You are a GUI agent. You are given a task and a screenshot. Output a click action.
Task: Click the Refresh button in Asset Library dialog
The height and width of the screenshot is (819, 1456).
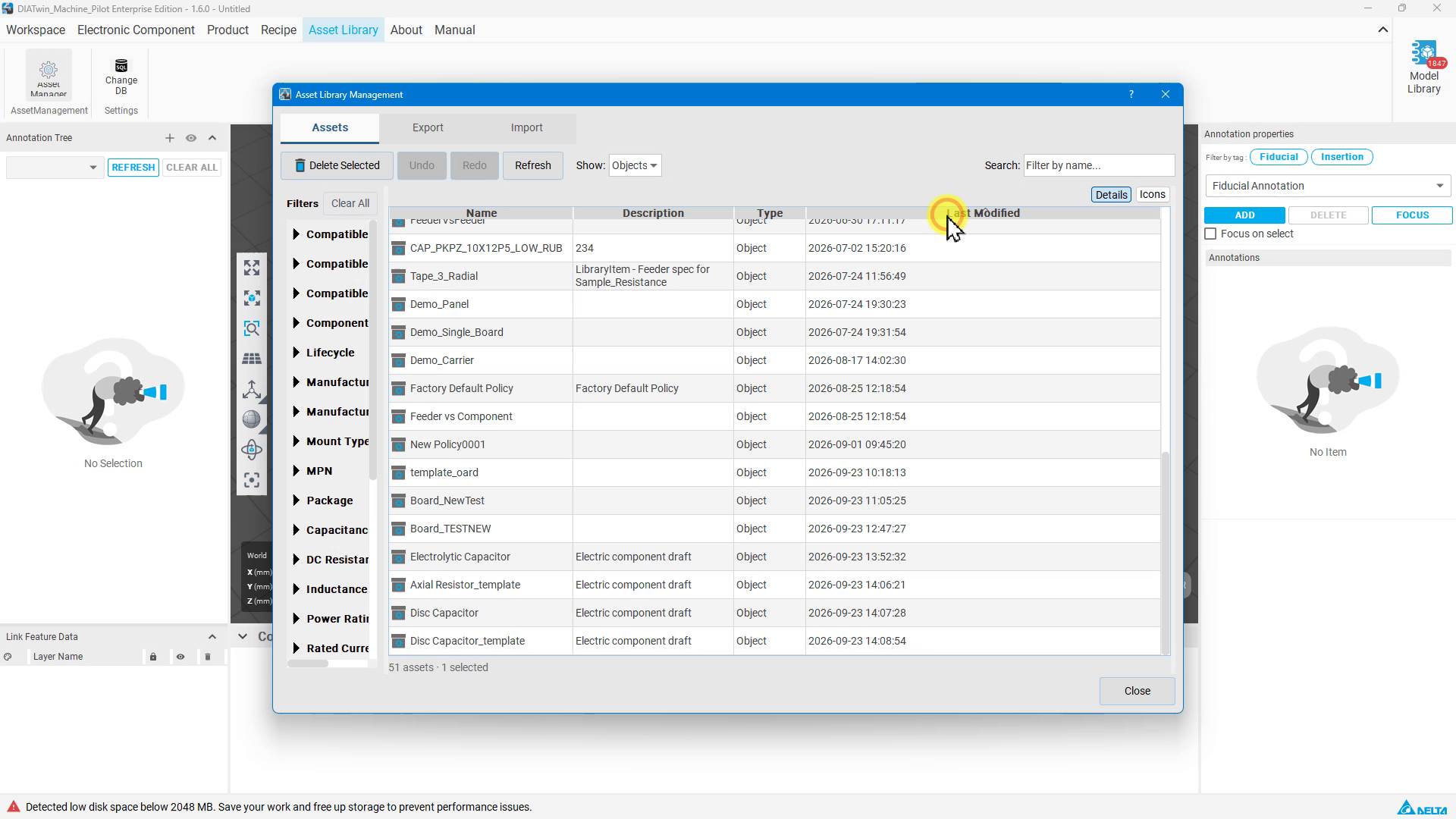(532, 166)
